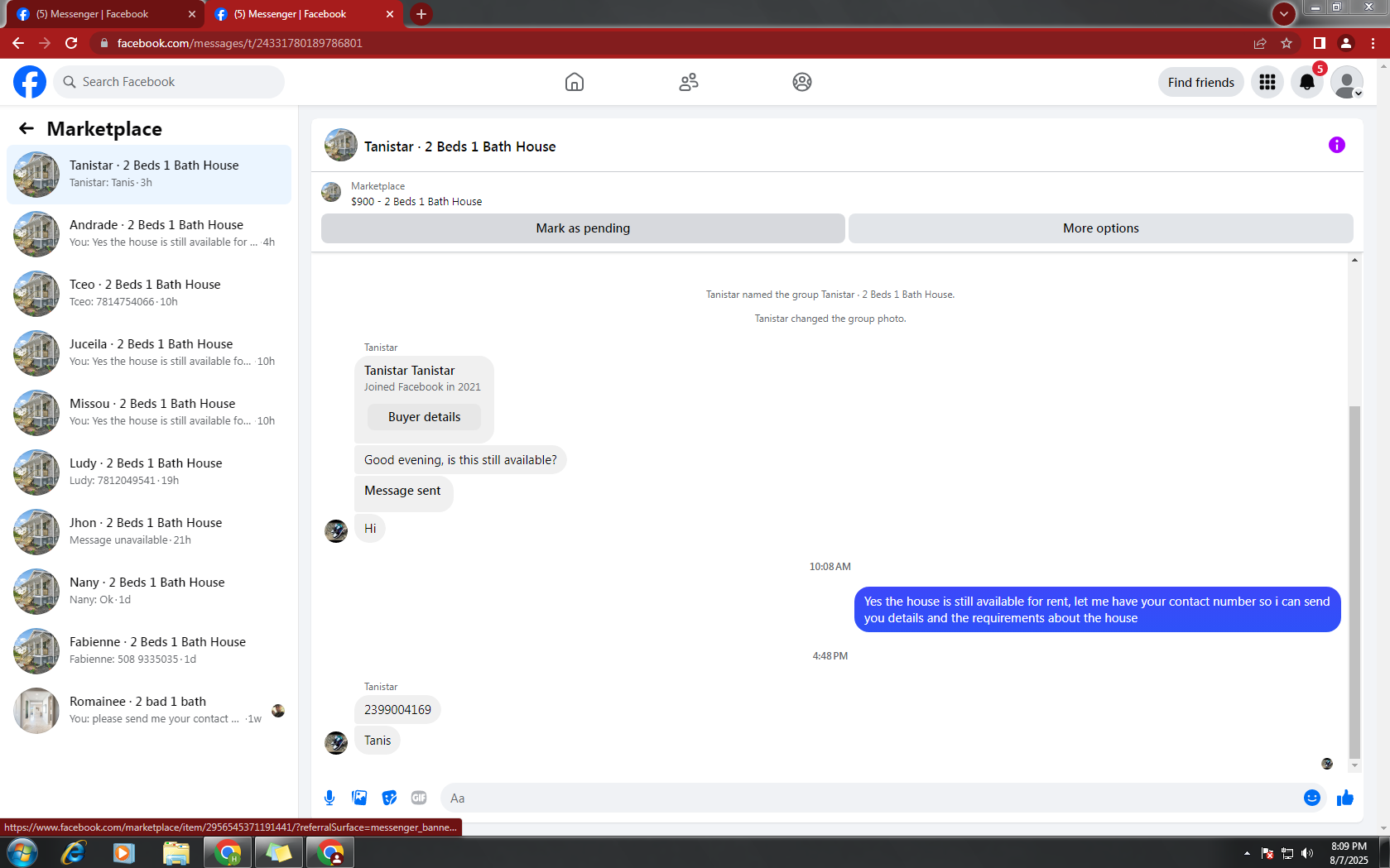Choose a sticker icon
The width and height of the screenshot is (1390, 868).
[389, 798]
